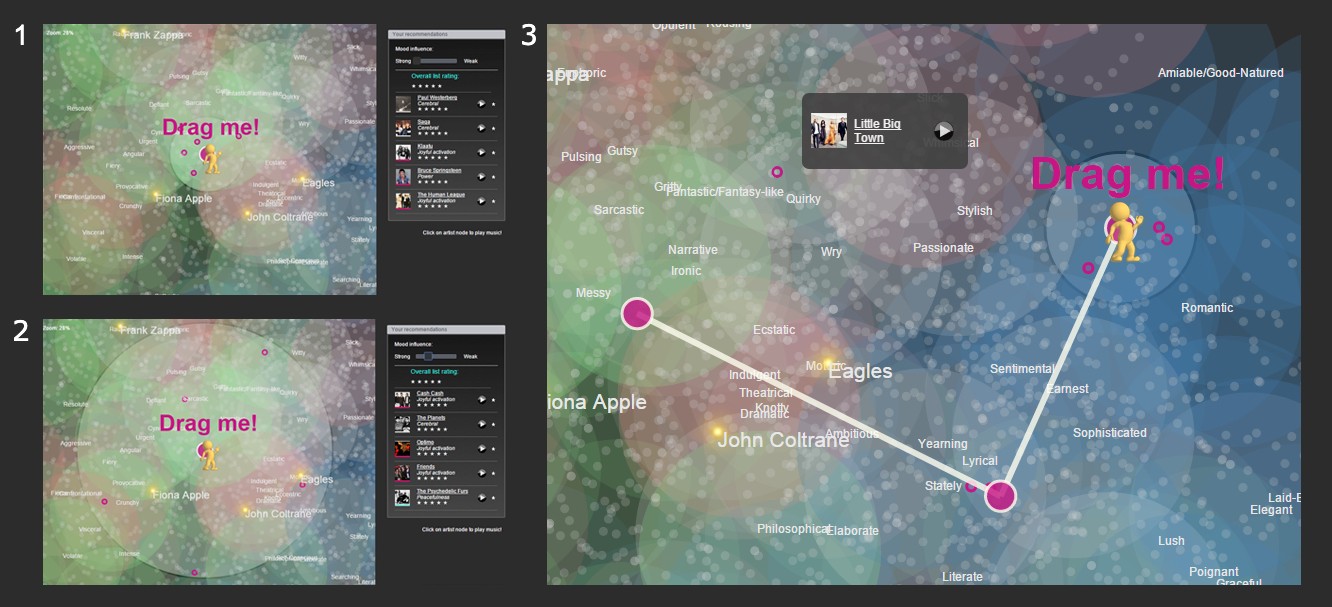Image resolution: width=1332 pixels, height=607 pixels.
Task: Rate Friends using its star row
Action: (432, 479)
